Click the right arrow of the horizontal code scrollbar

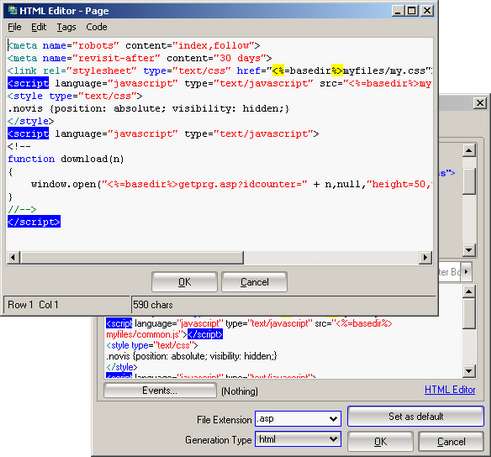pyautogui.click(x=425, y=257)
